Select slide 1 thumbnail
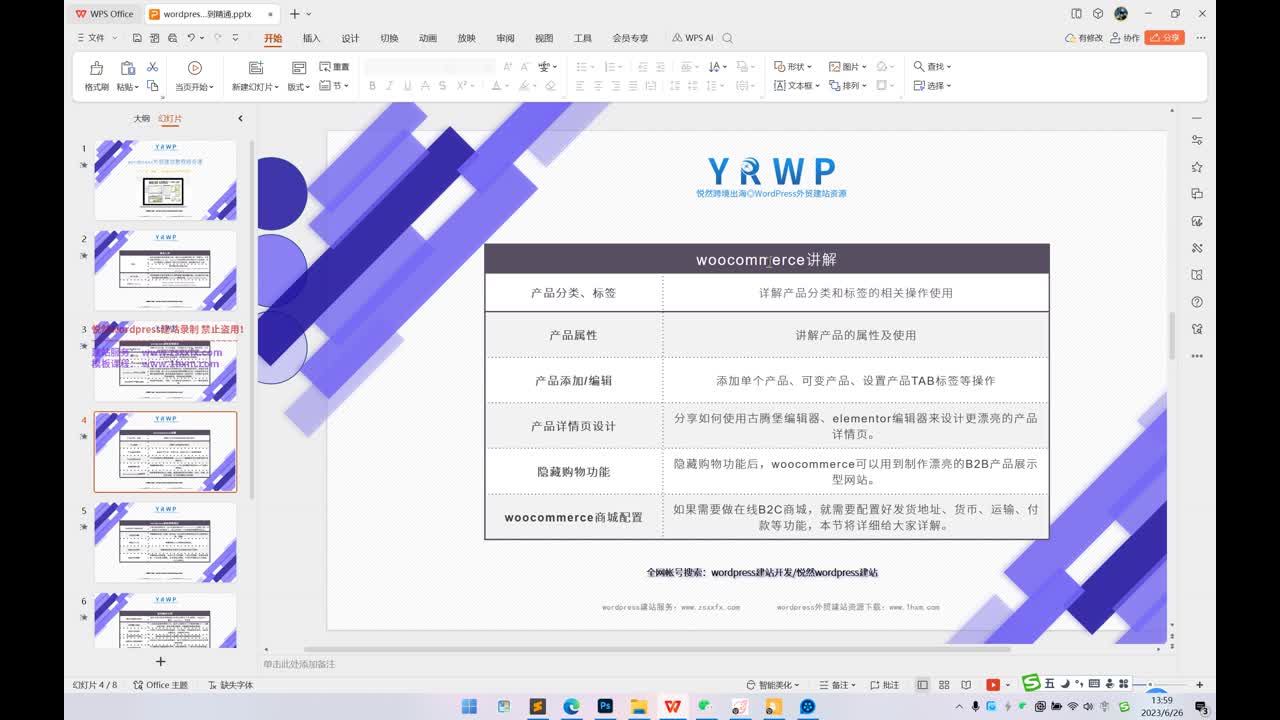The height and width of the screenshot is (720, 1280). point(165,180)
